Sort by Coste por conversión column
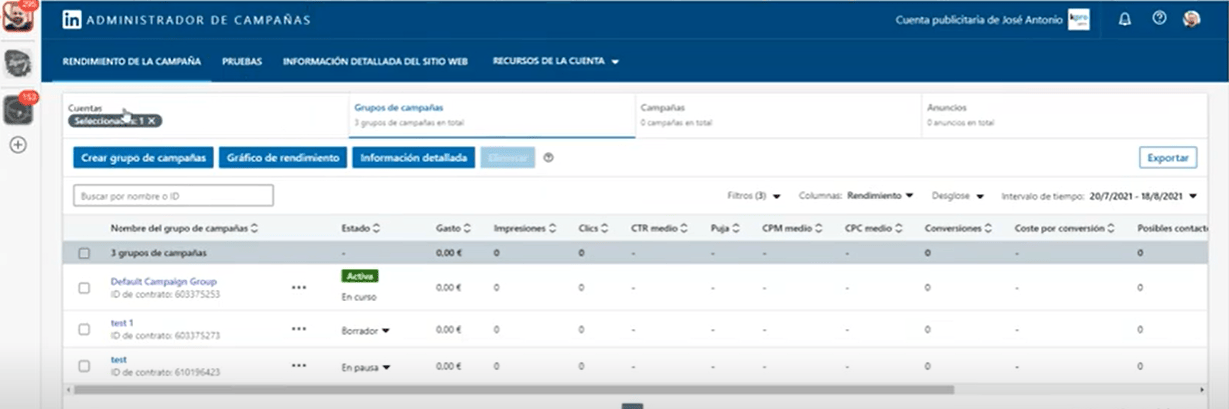Screen dimensions: 1229x409 coord(1065,229)
